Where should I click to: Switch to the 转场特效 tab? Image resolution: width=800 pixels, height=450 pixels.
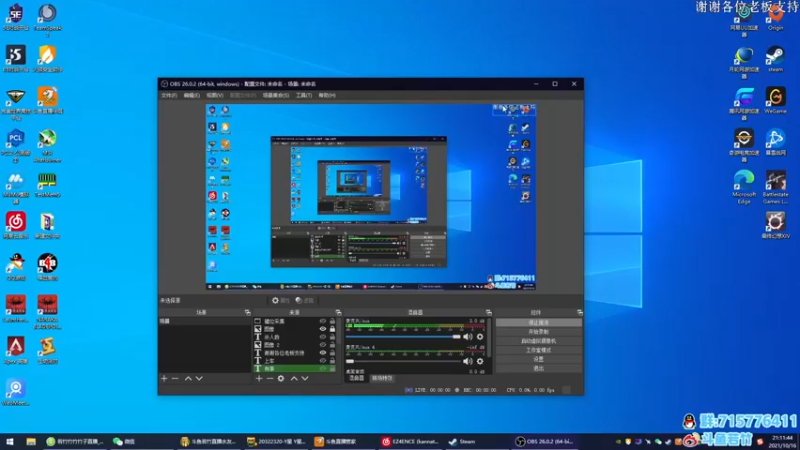pos(382,378)
